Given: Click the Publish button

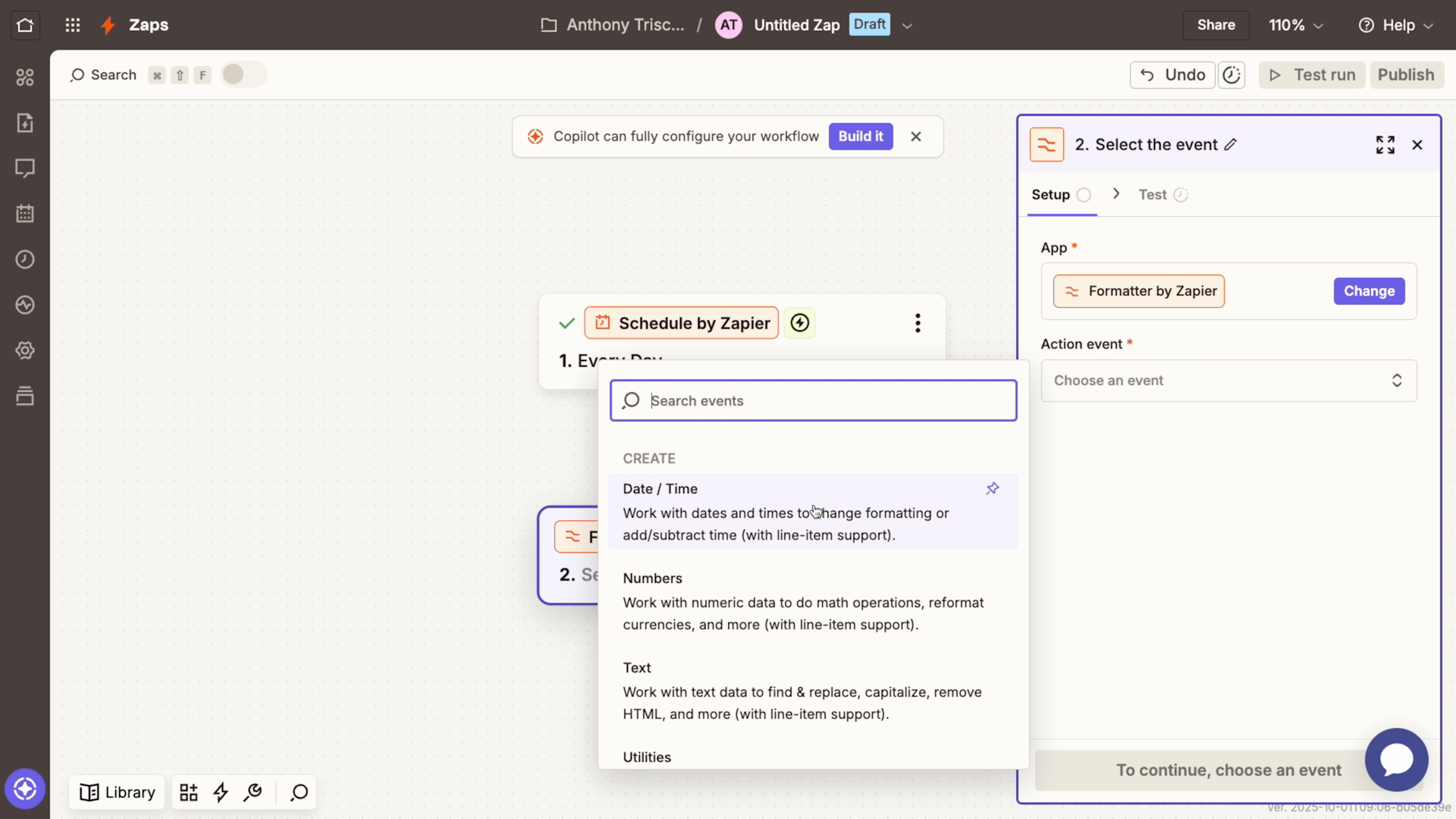Looking at the screenshot, I should (x=1406, y=75).
